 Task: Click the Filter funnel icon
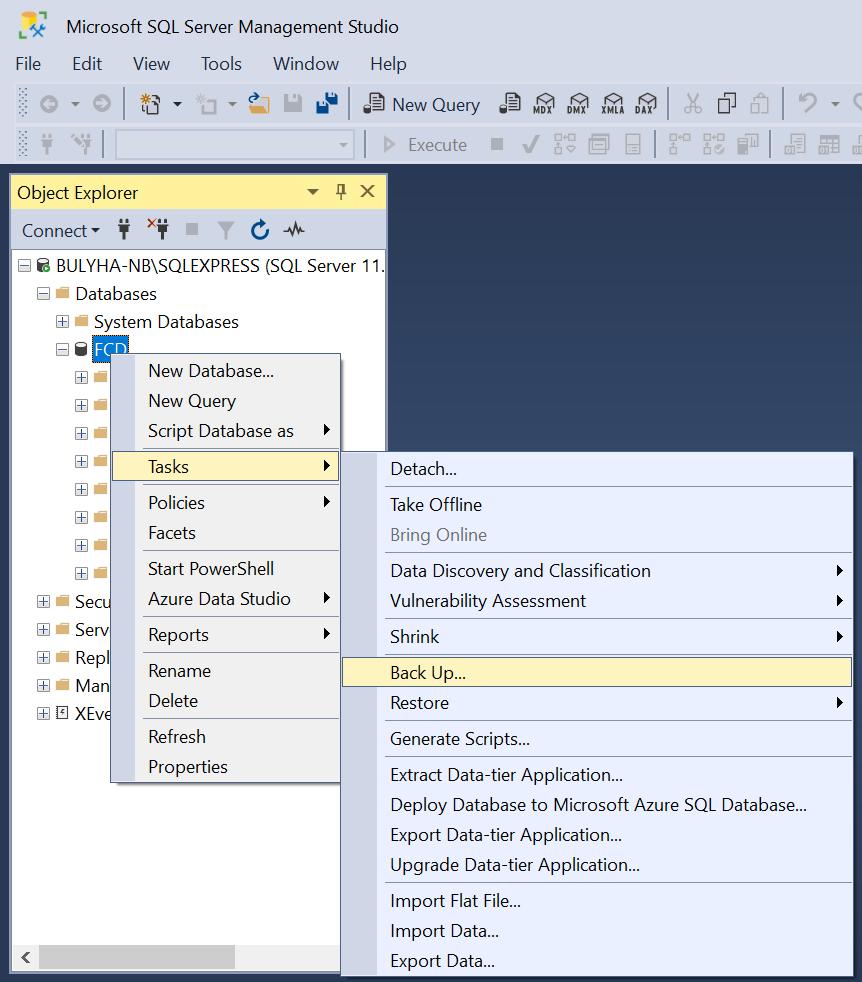pos(226,230)
